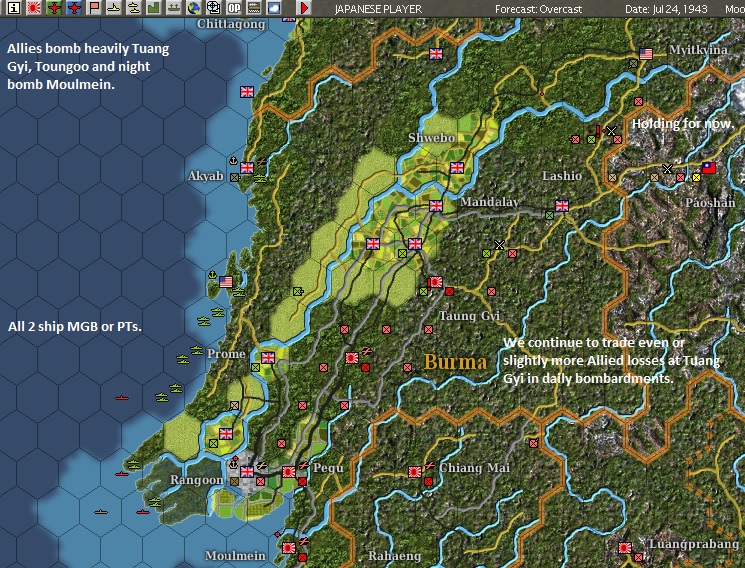Click the 'Holding for now.' annotation
This screenshot has width=745, height=568.
click(x=682, y=124)
